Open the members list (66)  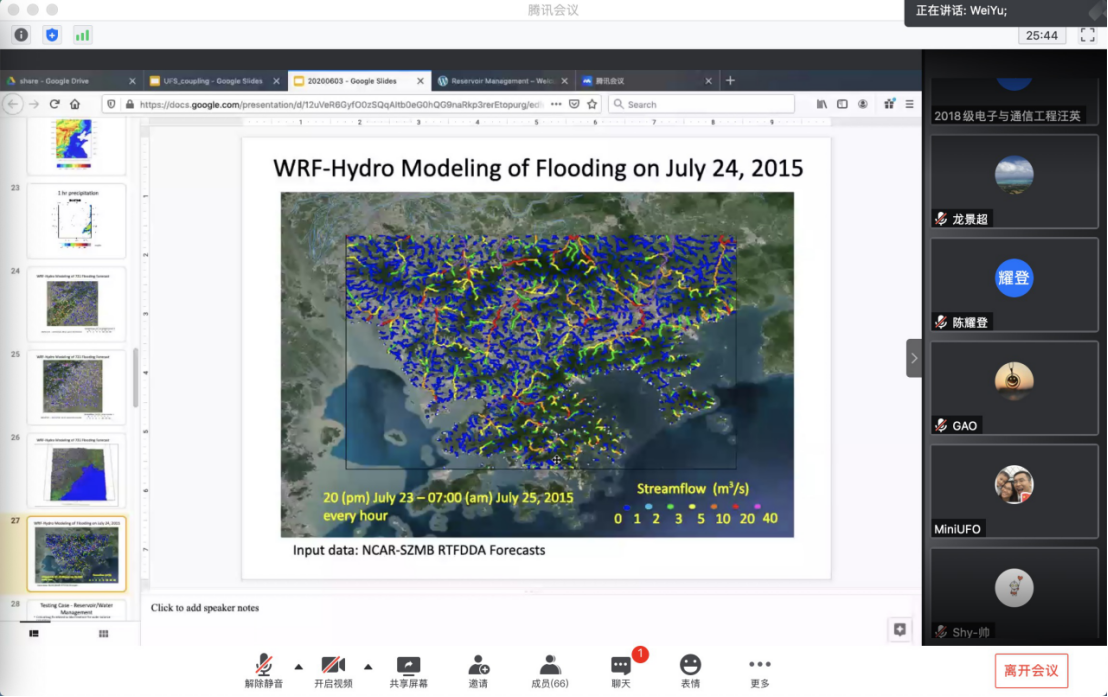point(549,671)
